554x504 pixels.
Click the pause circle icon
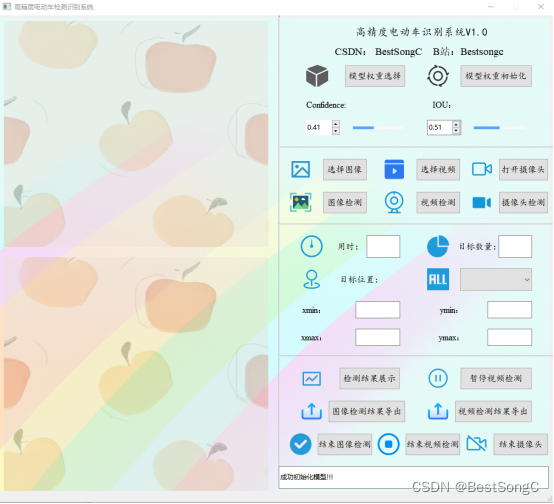click(x=438, y=379)
